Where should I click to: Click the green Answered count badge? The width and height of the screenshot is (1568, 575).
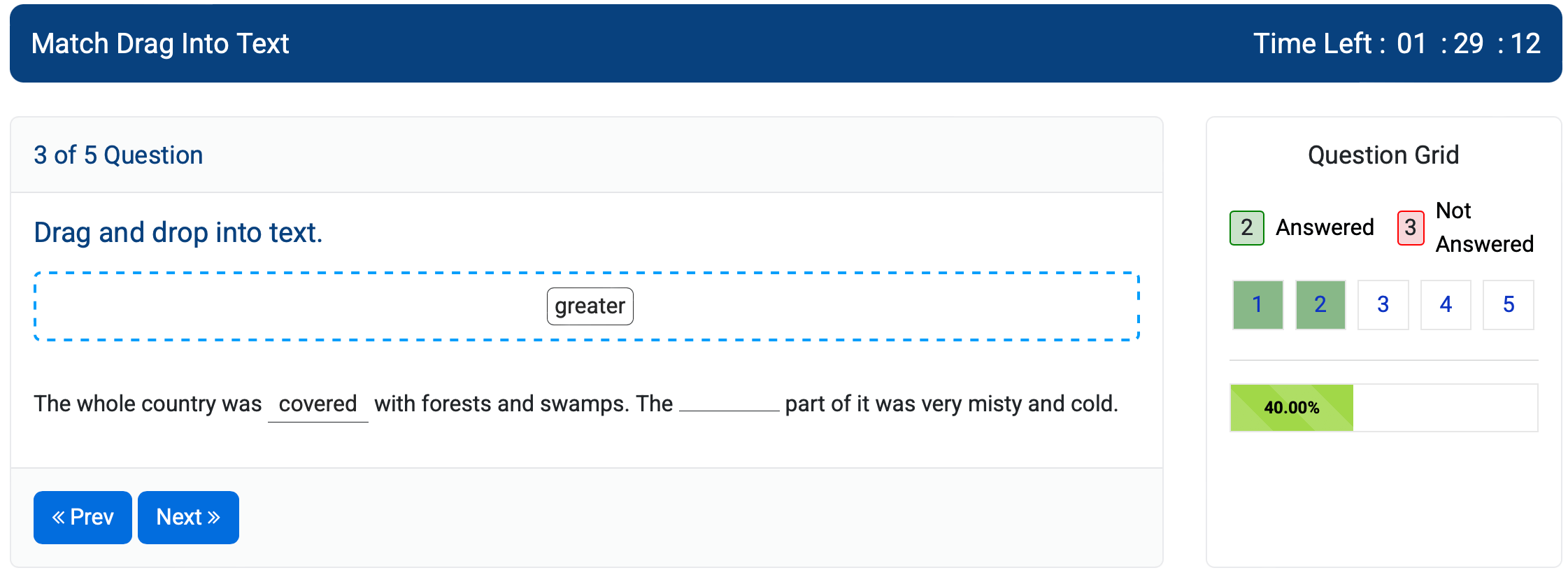coord(1246,228)
